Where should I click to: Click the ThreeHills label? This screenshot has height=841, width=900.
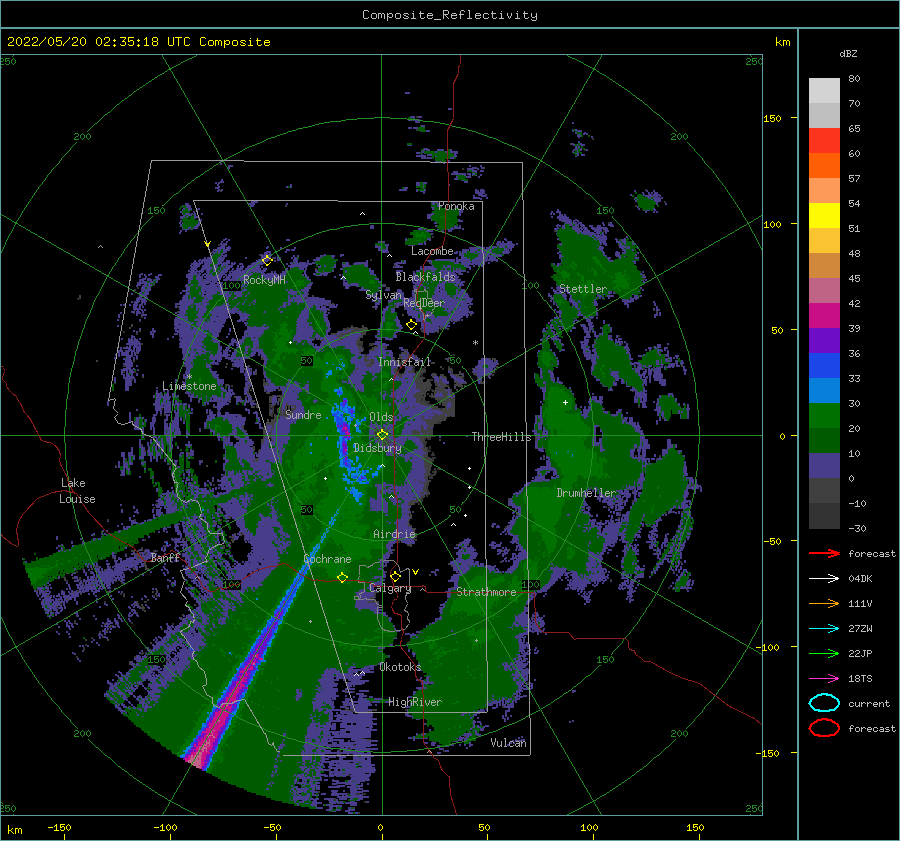click(502, 437)
